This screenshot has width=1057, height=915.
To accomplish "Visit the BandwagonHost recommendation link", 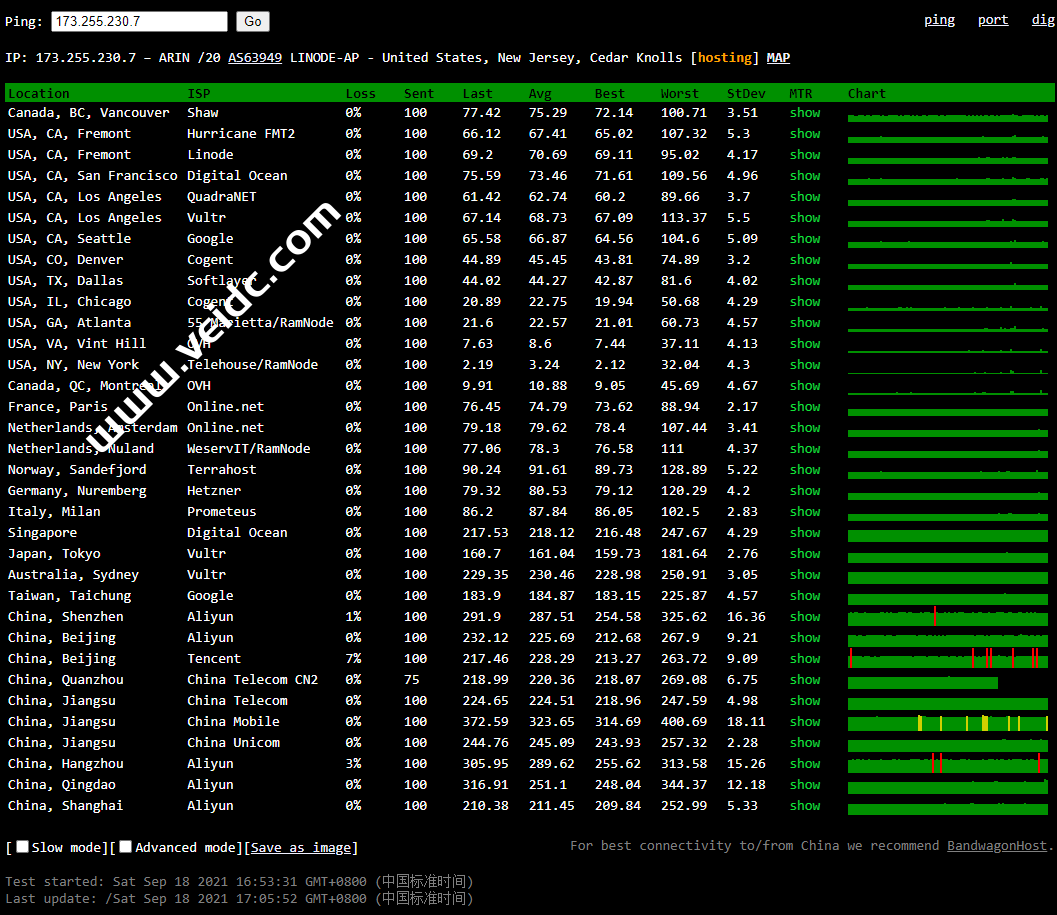I will click(x=997, y=846).
